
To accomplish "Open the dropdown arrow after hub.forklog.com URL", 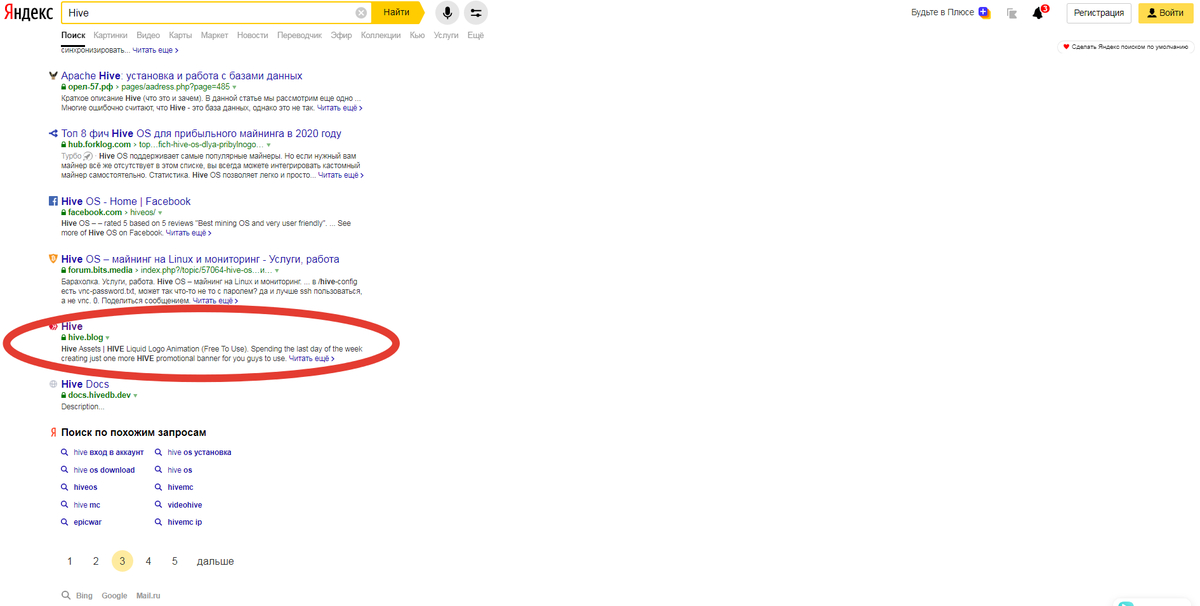I will click(x=268, y=145).
